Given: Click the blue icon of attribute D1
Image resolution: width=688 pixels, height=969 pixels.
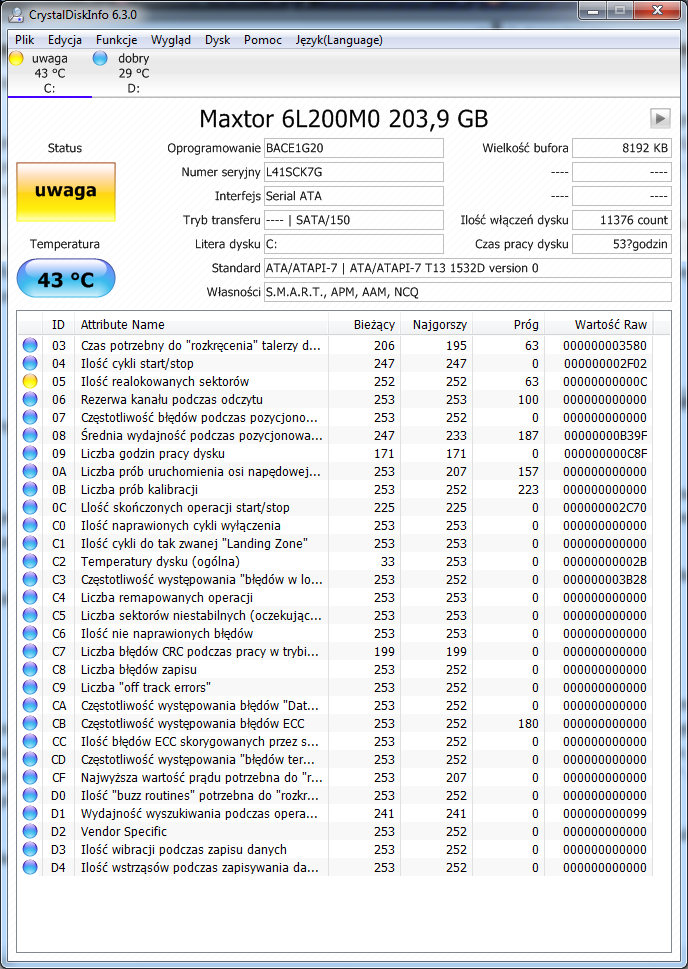Looking at the screenshot, I should point(30,813).
